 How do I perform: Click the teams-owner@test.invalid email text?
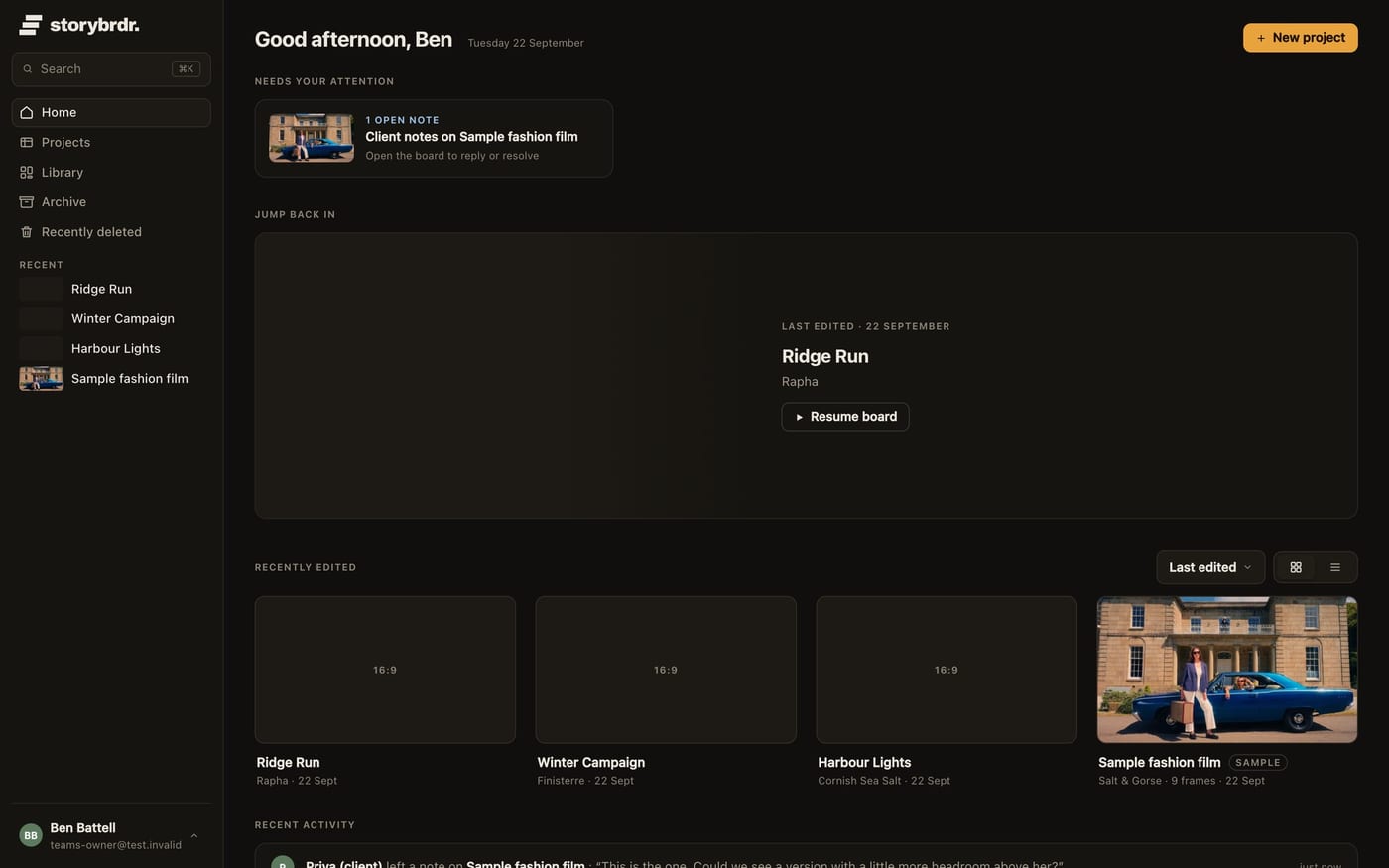pyautogui.click(x=115, y=845)
